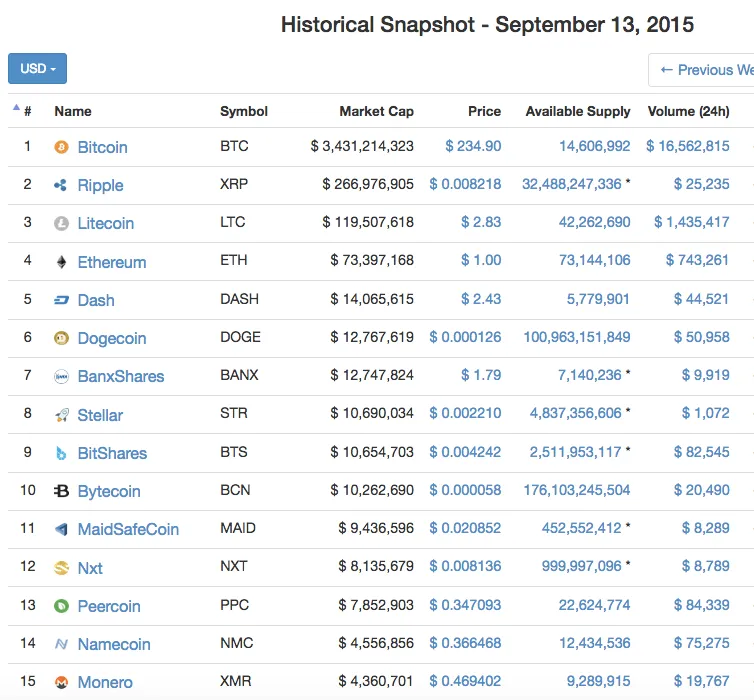This screenshot has width=754, height=700.
Task: Sort table by Price column header
Action: [x=485, y=111]
